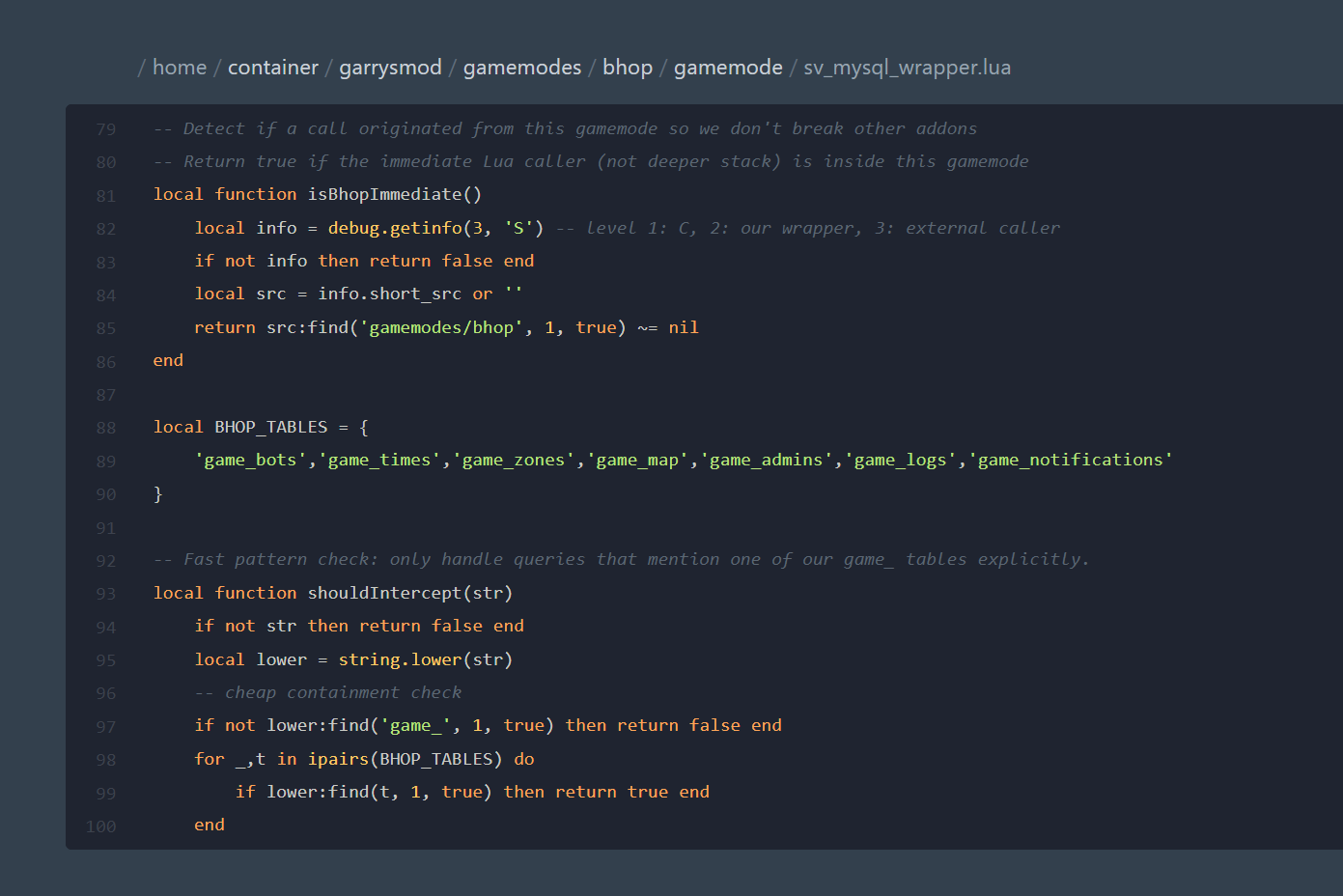Select the gamemode breadcrumb link
Screen dimensions: 1343x896
click(x=728, y=68)
